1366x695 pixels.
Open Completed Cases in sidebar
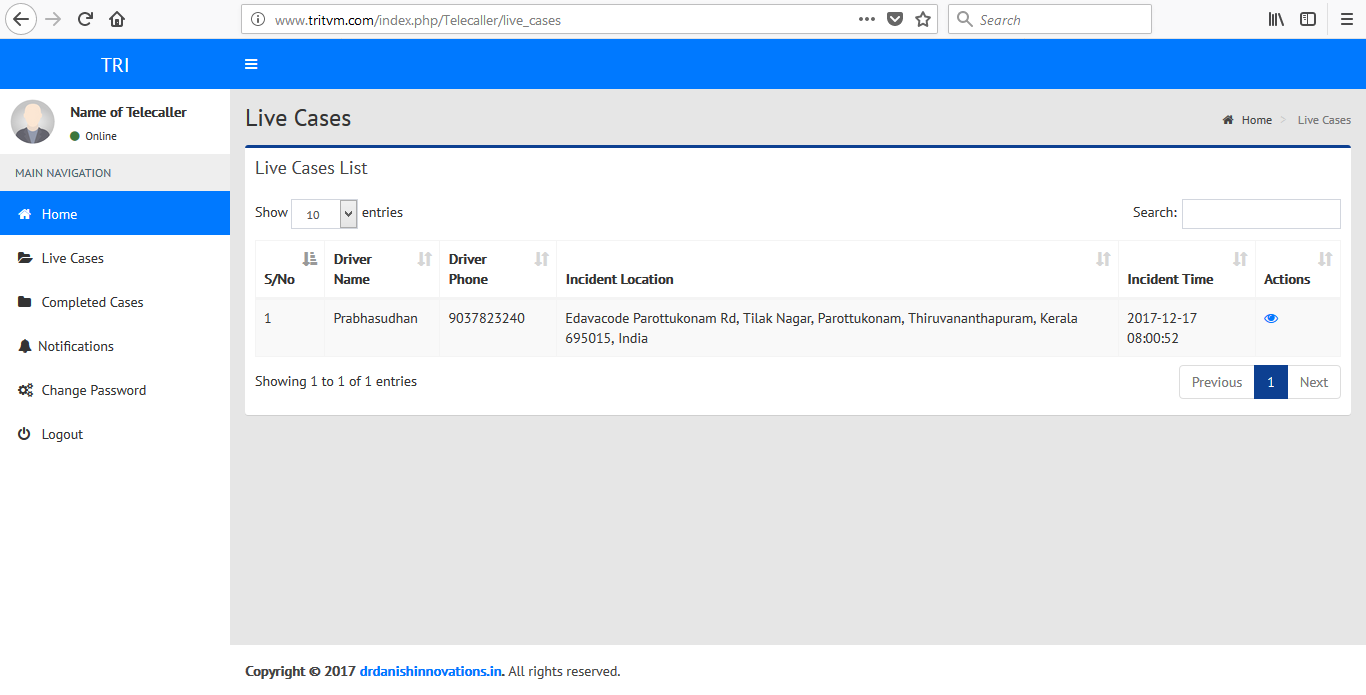pyautogui.click(x=92, y=302)
